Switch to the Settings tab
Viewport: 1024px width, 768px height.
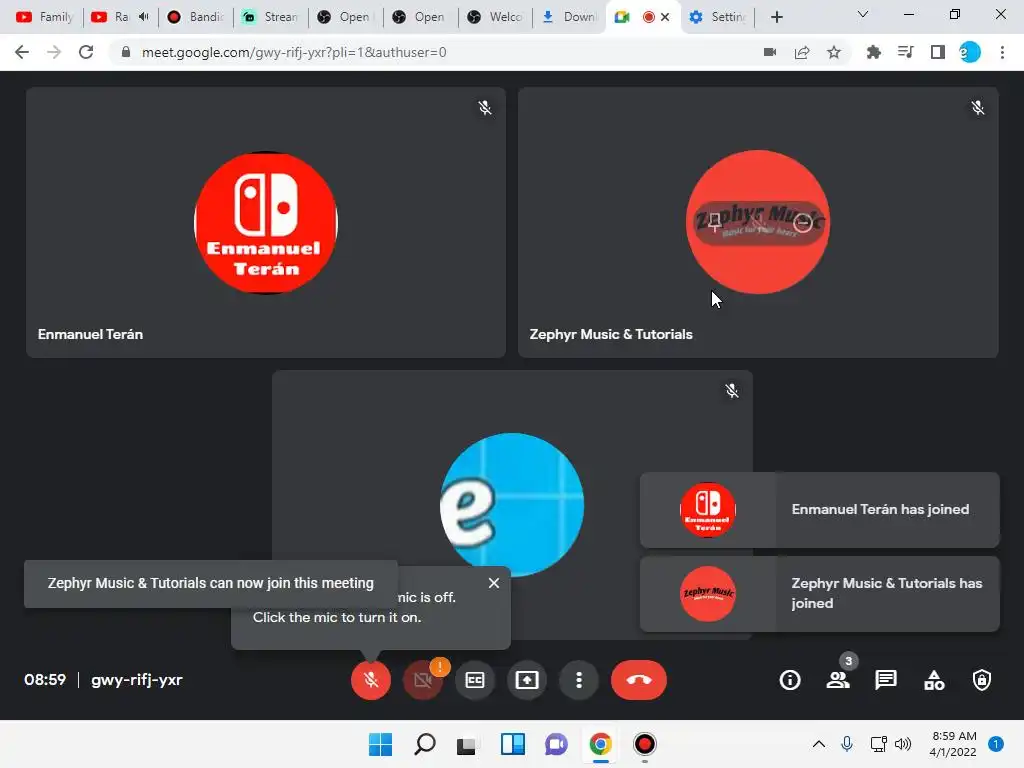tap(718, 17)
